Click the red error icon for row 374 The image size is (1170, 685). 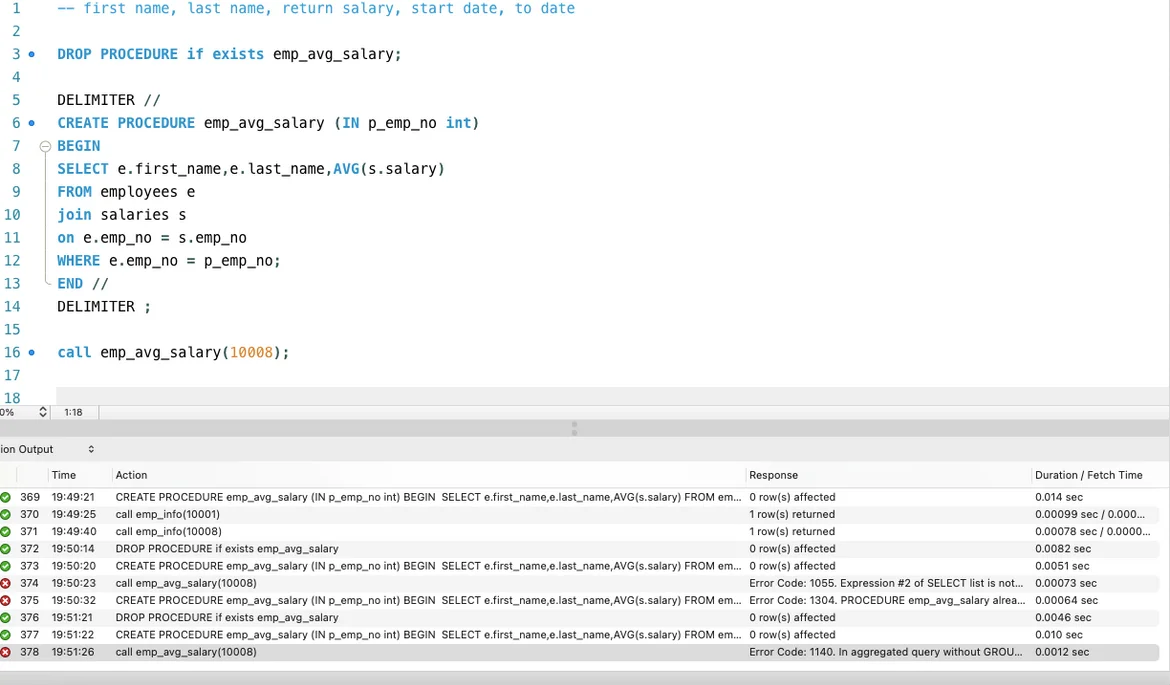tap(5, 583)
